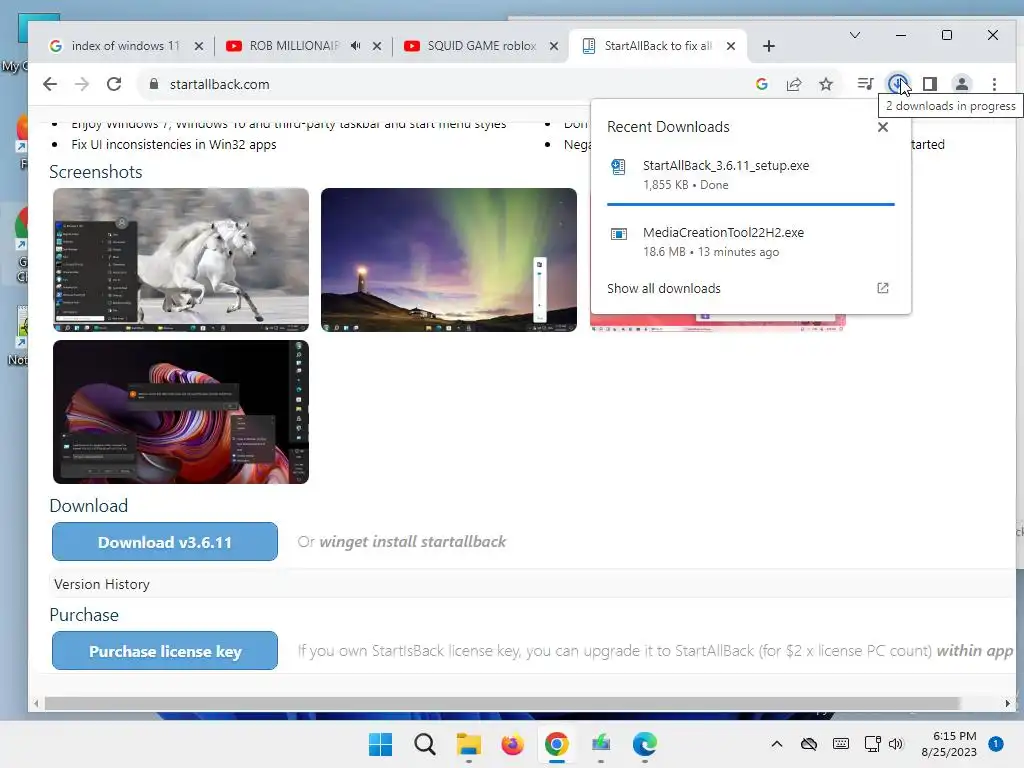Expand Version History section

[102, 584]
